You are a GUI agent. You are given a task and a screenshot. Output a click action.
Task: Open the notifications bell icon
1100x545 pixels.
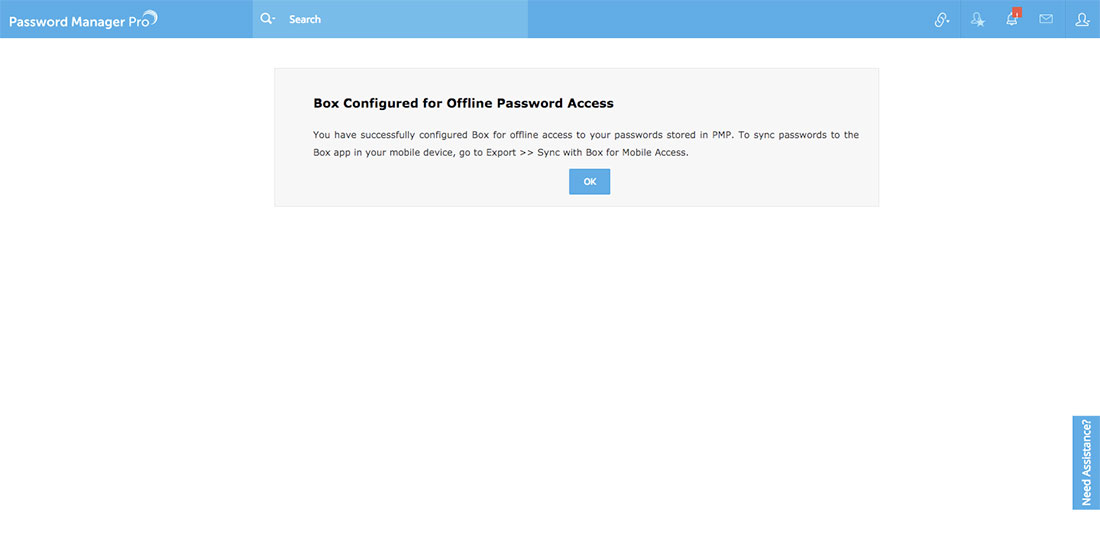(1012, 19)
